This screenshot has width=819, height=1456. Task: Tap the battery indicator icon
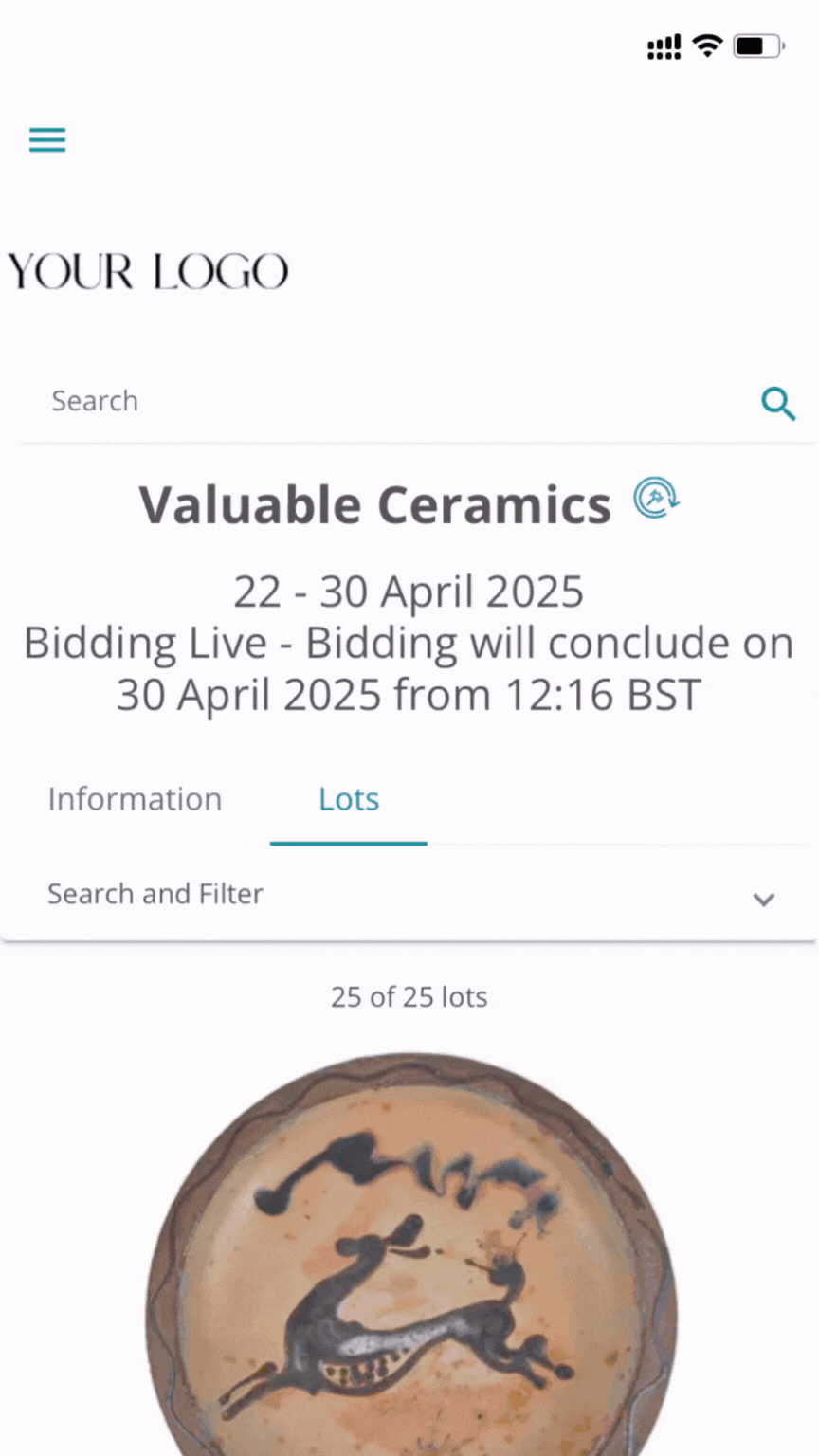pyautogui.click(x=759, y=45)
